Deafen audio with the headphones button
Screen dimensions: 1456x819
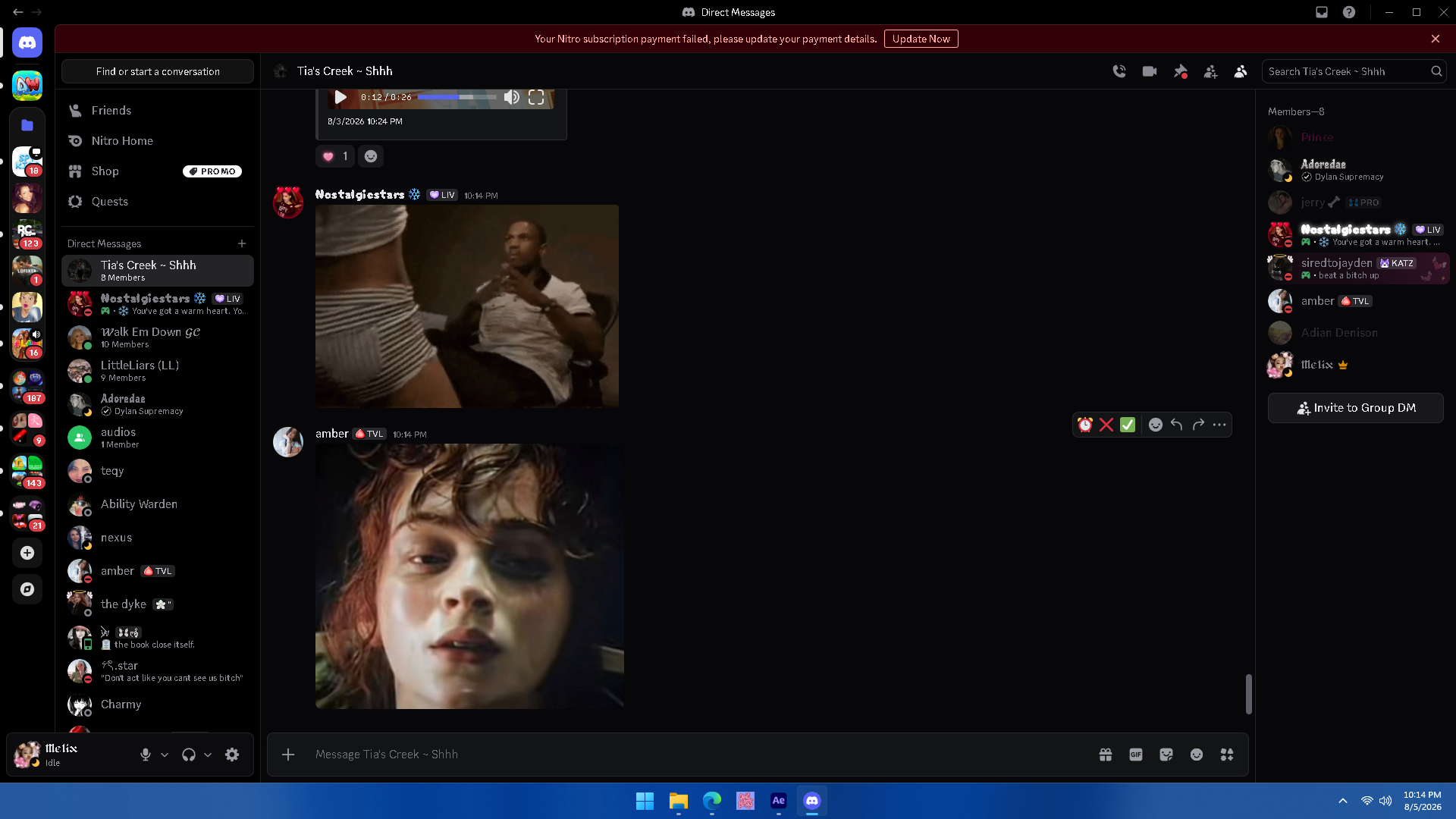[189, 755]
